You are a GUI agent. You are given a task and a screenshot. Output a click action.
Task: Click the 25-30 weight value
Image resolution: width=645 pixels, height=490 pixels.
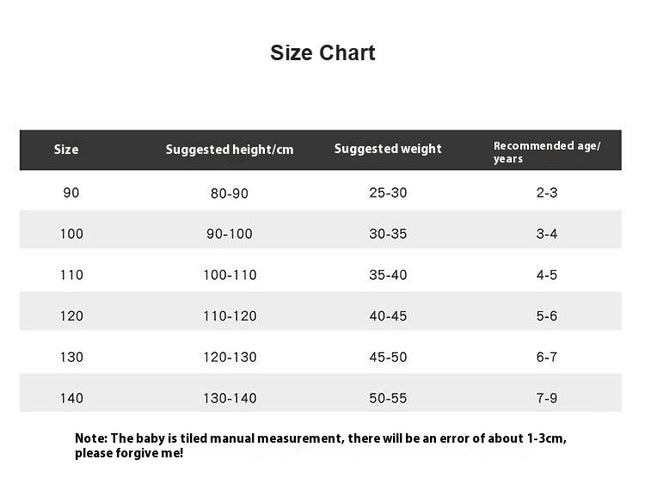point(388,193)
